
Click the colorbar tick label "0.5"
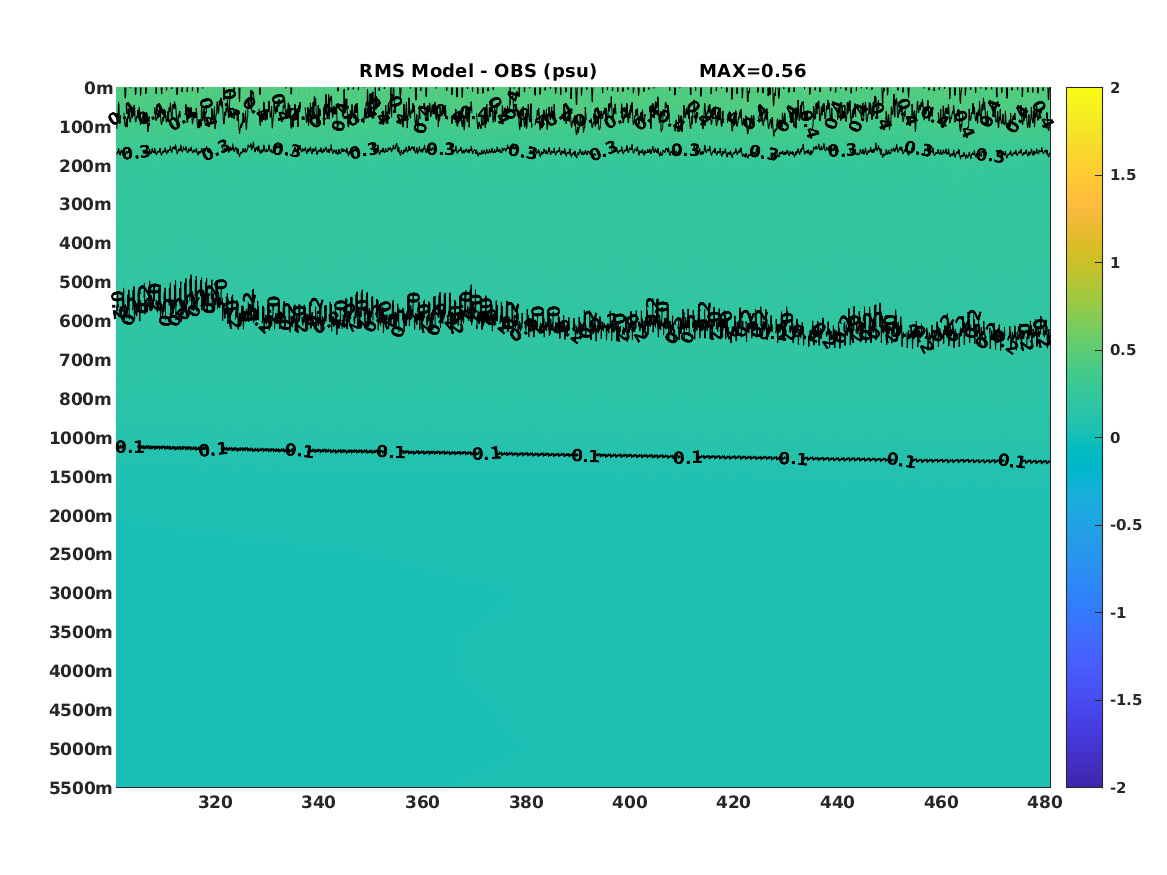[x=1123, y=350]
